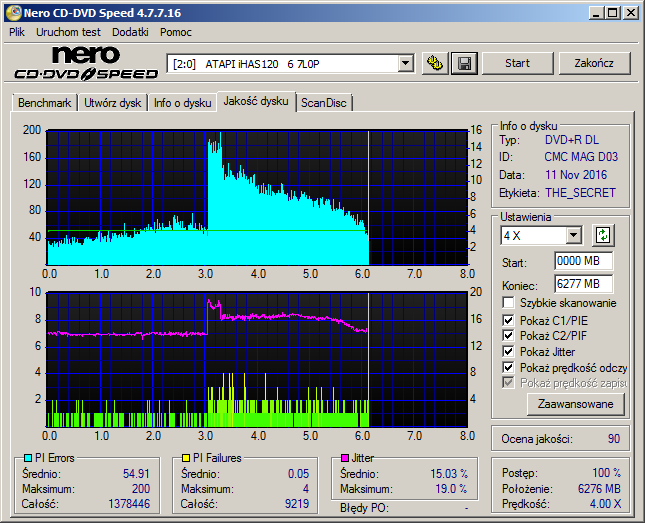Uncheck Pokaż C2/PIF checkbox

click(x=508, y=335)
